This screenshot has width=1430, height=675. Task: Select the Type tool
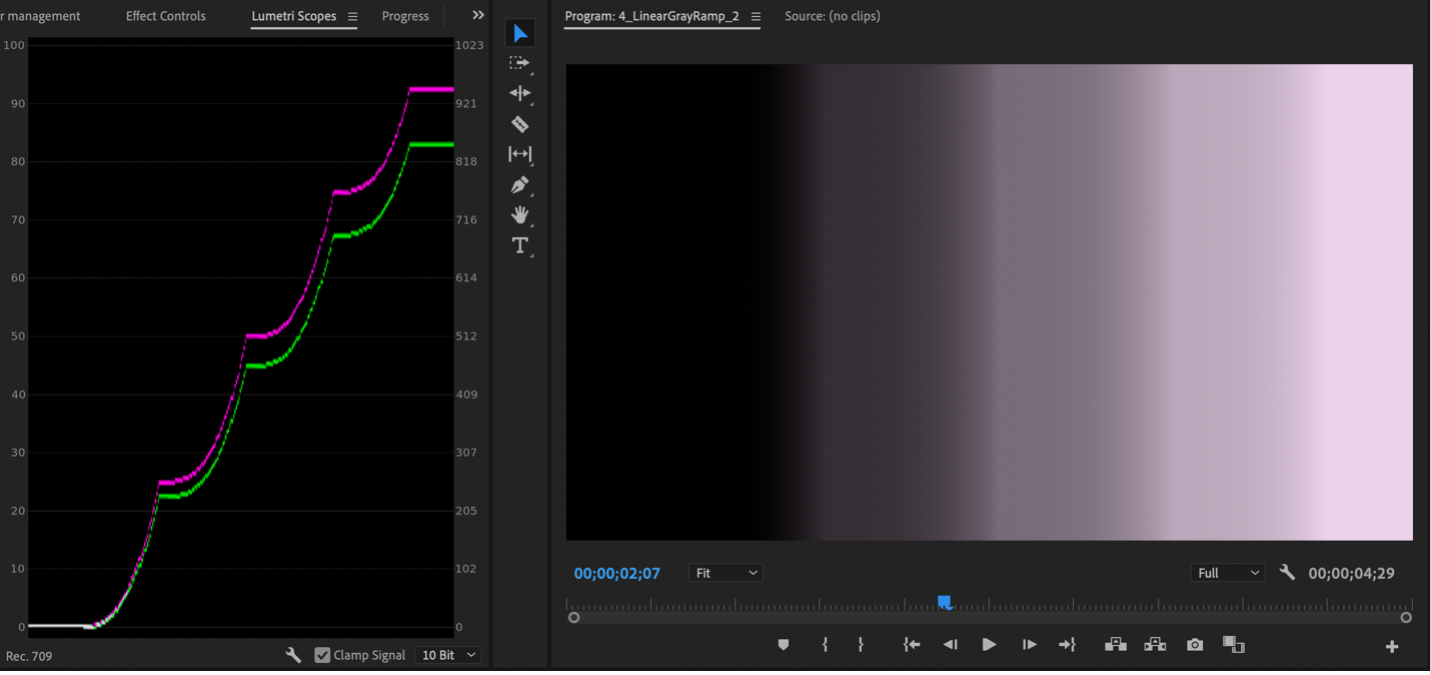pyautogui.click(x=520, y=245)
